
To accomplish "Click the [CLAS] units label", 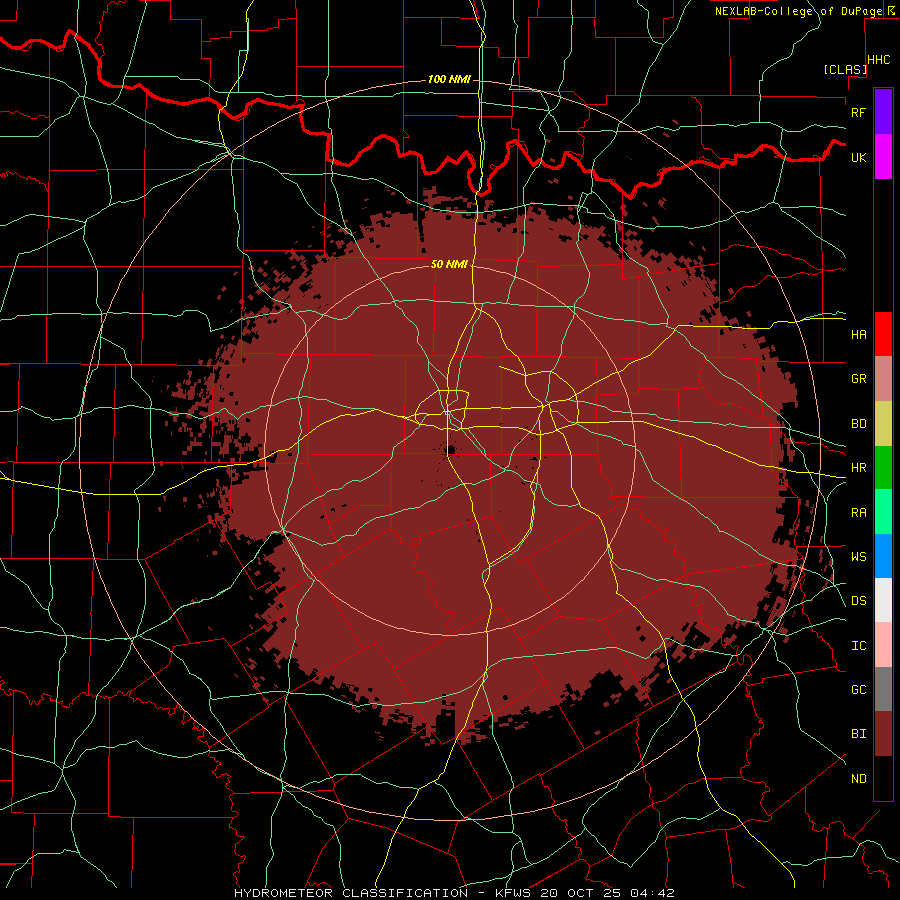I will click(845, 69).
